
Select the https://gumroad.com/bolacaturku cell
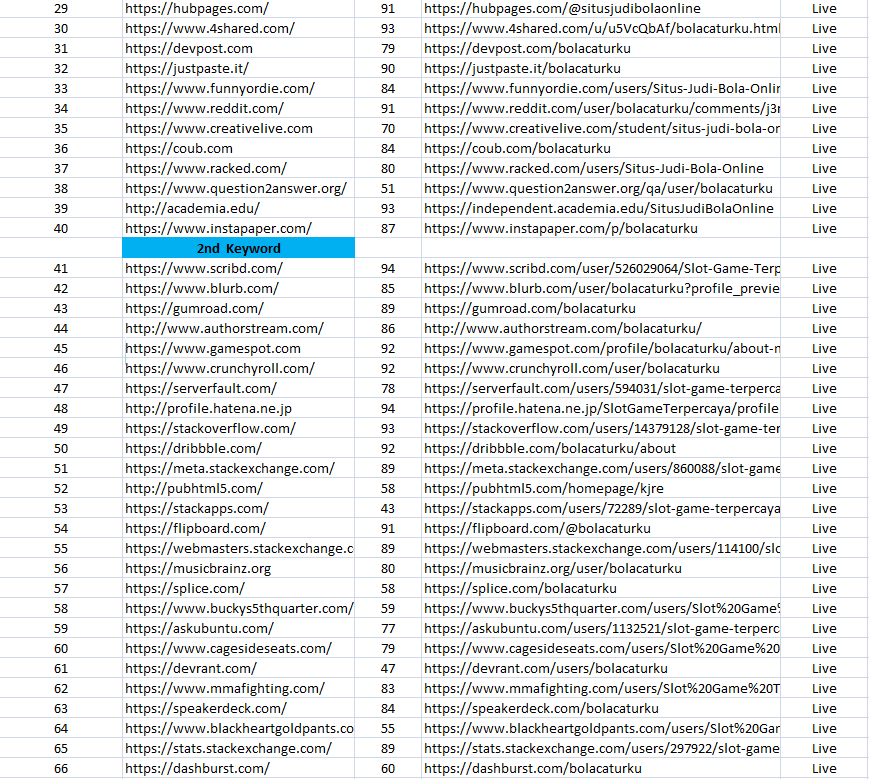pyautogui.click(x=601, y=308)
